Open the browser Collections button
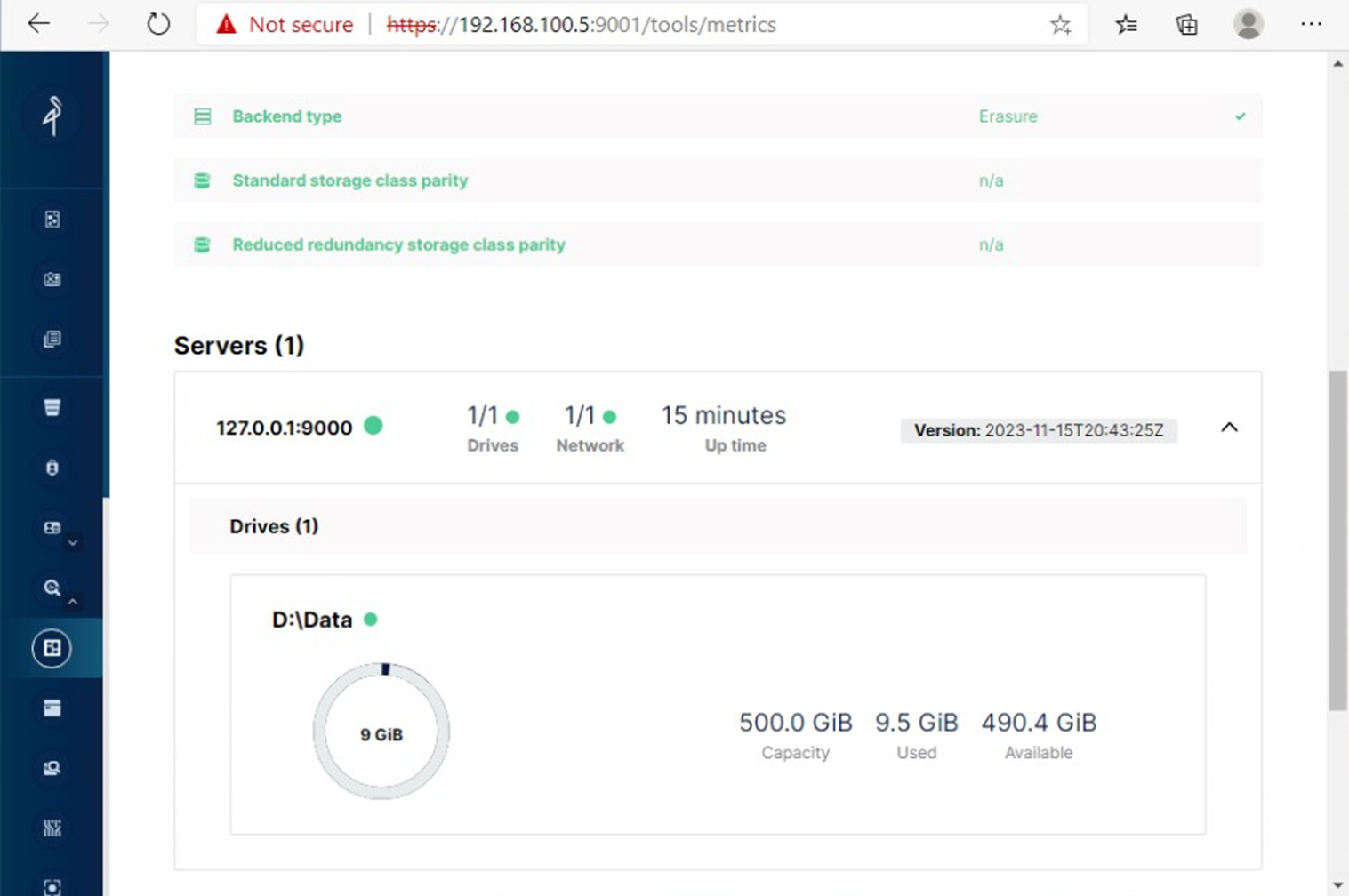The width and height of the screenshot is (1349, 896). click(1186, 25)
